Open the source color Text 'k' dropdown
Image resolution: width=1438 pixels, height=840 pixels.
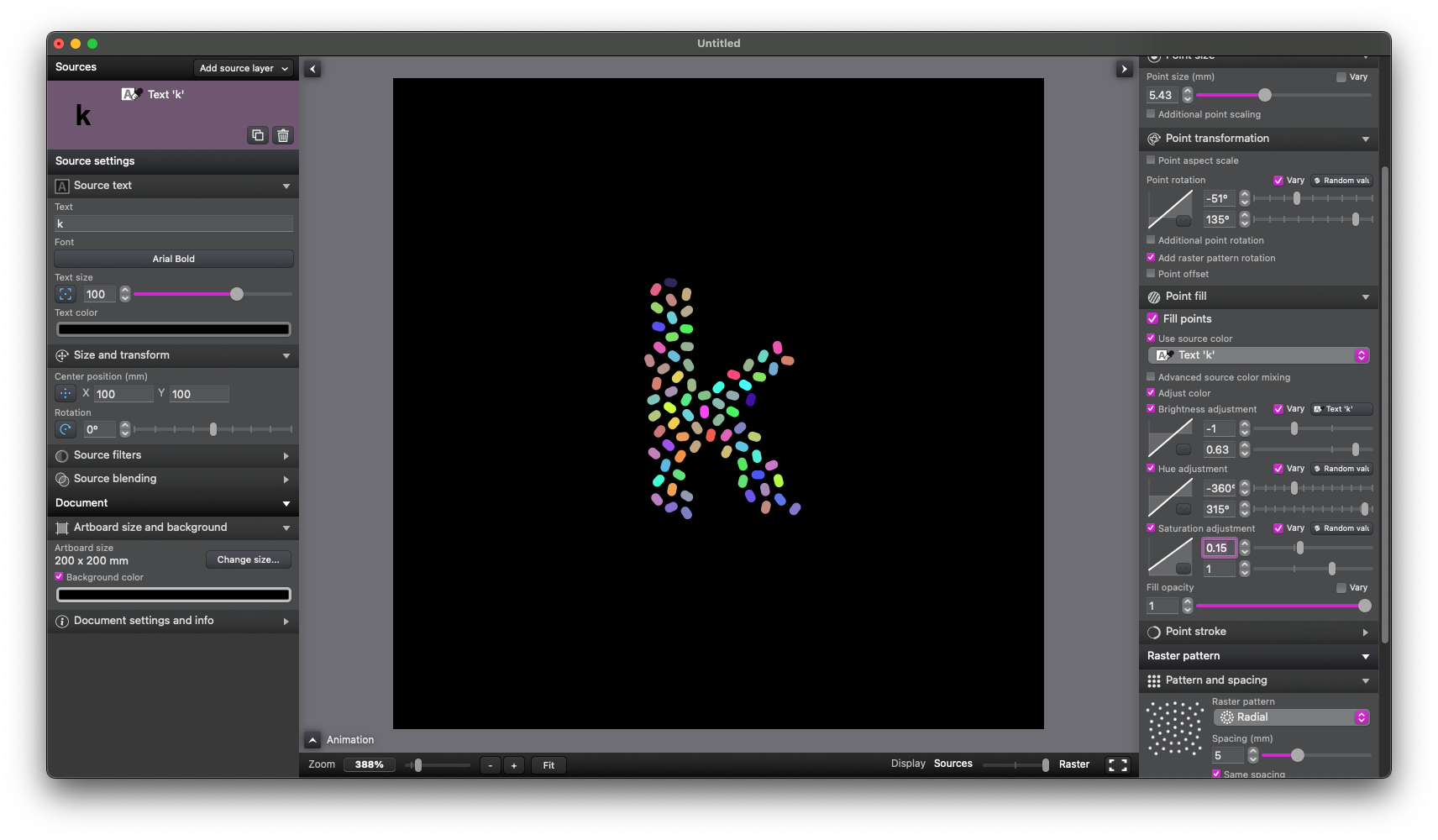(1259, 355)
